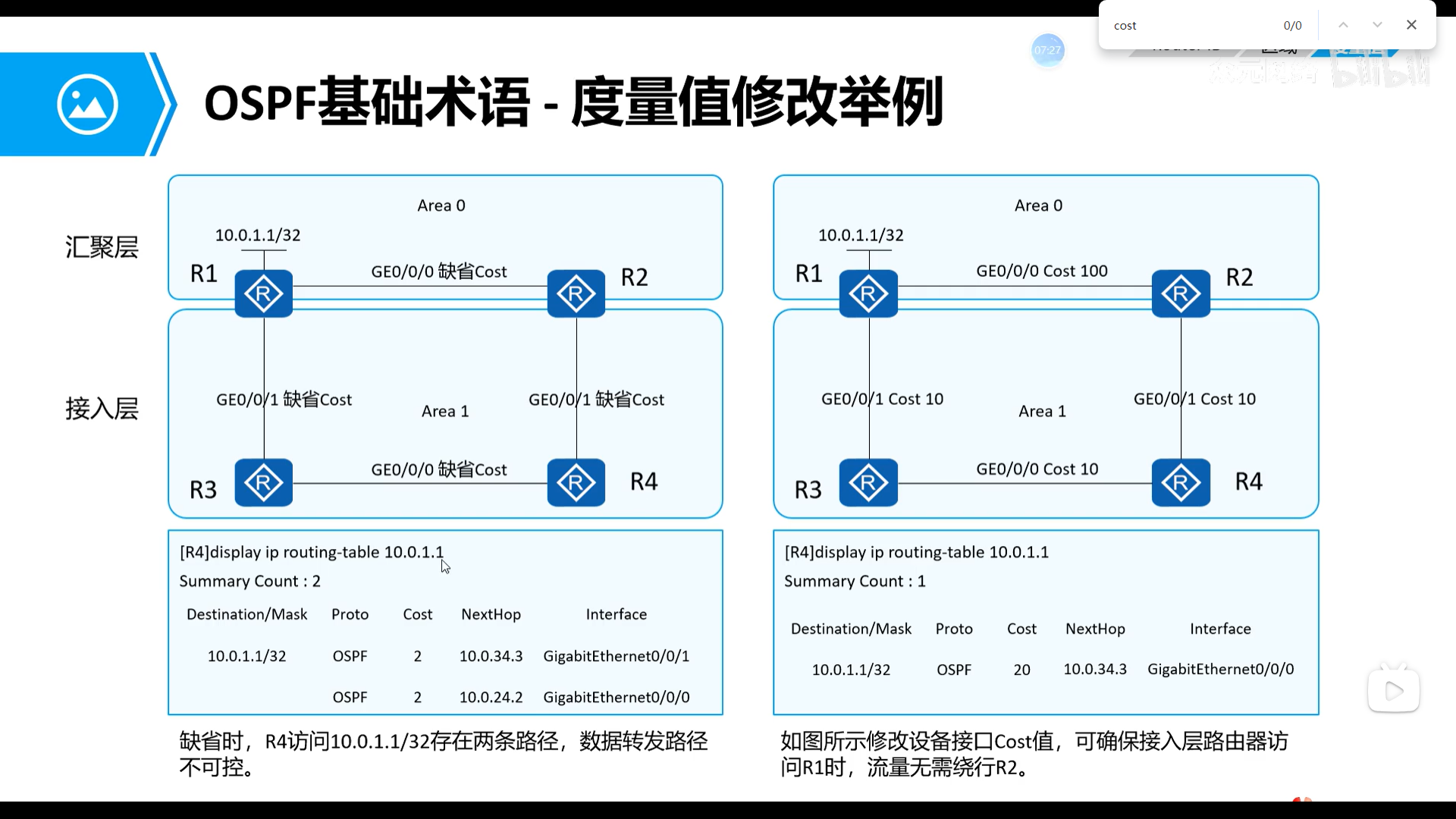
Task: Click the R1 router icon in left diagram
Action: pyautogui.click(x=264, y=293)
